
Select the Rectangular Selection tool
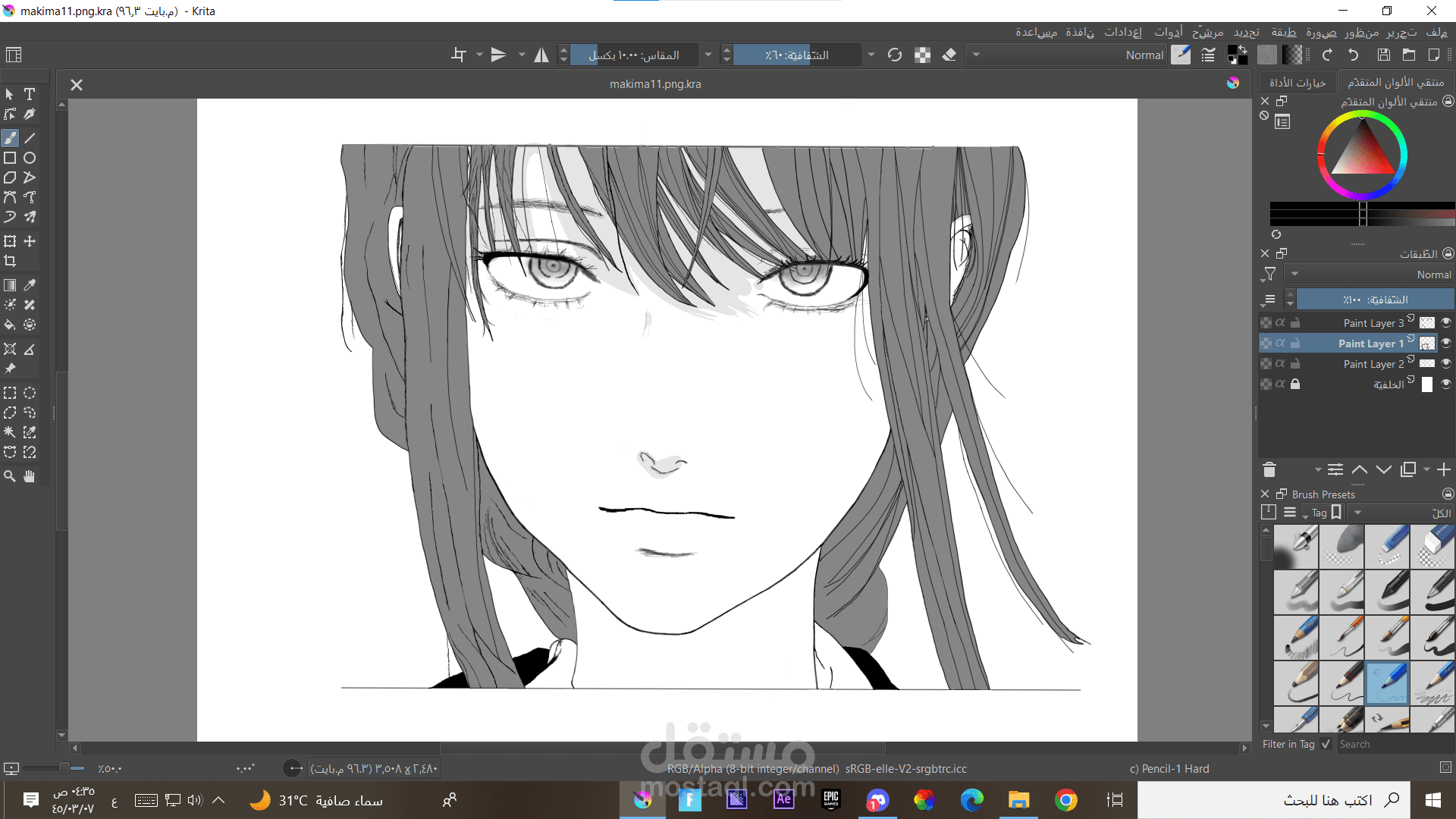pos(10,393)
